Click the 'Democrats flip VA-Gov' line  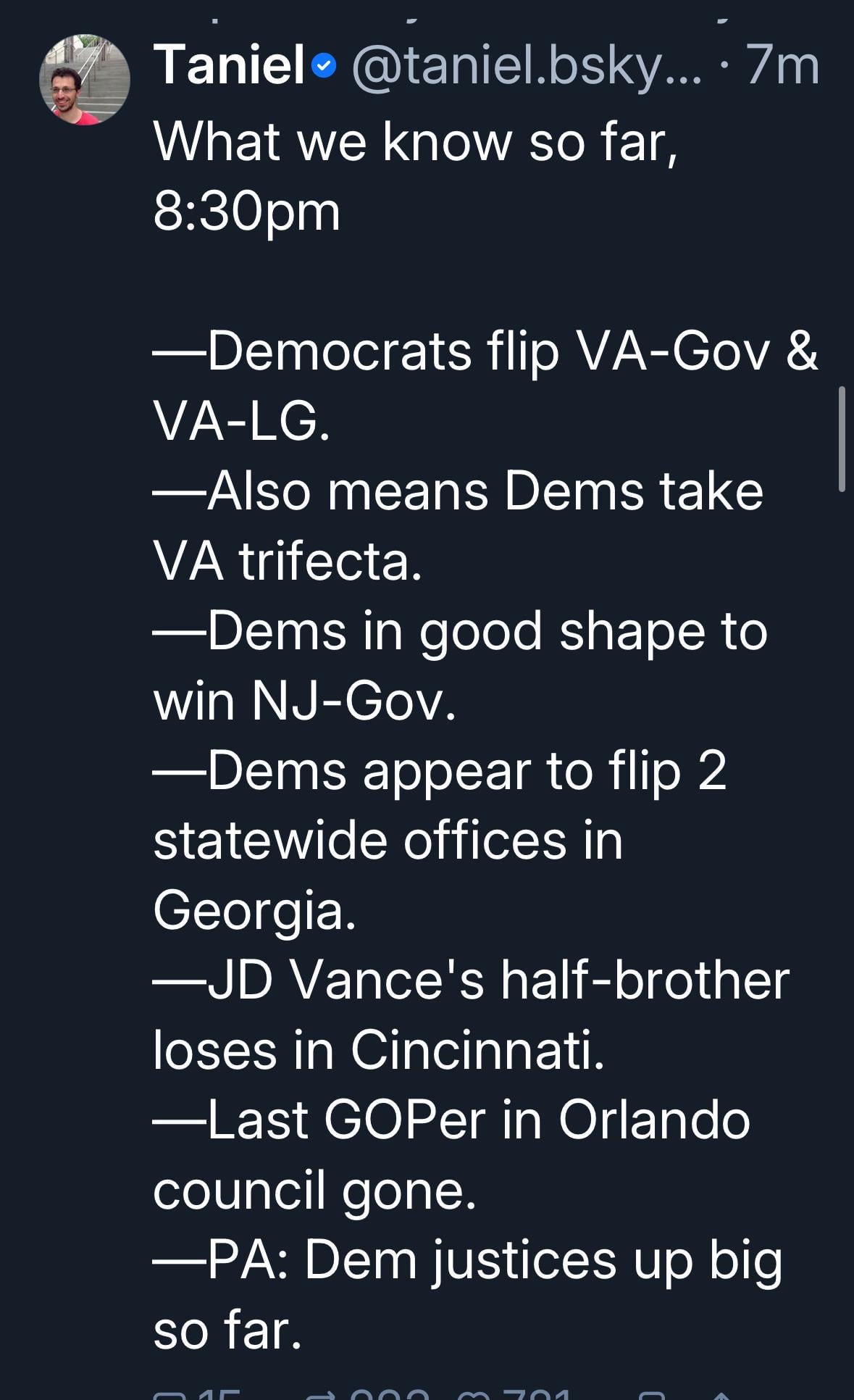[485, 352]
